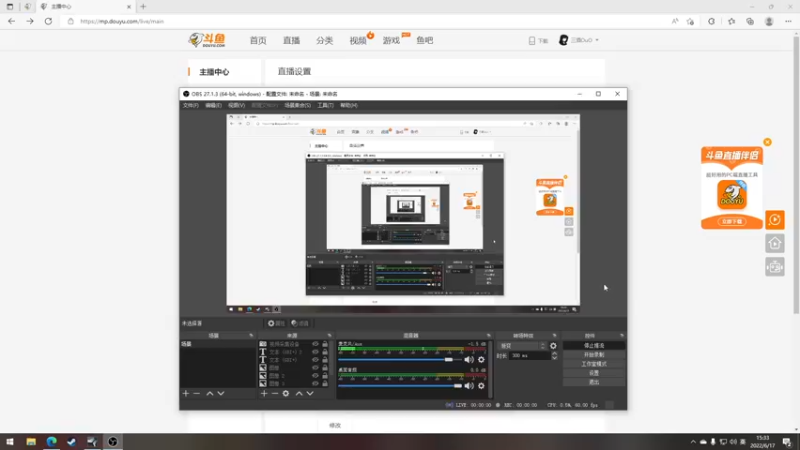800x450 pixels.
Task: Pop out the Sources dock panel
Action: coord(329,336)
